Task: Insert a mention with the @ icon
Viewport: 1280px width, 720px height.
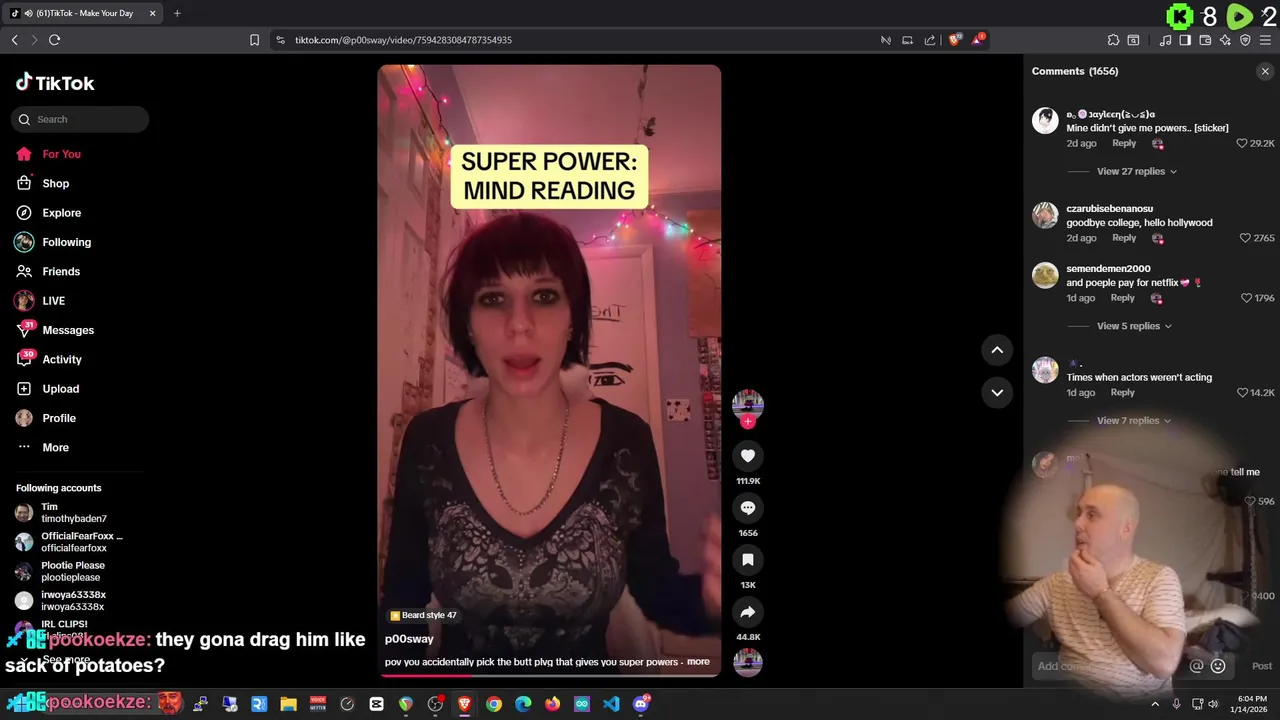Action: click(1196, 666)
